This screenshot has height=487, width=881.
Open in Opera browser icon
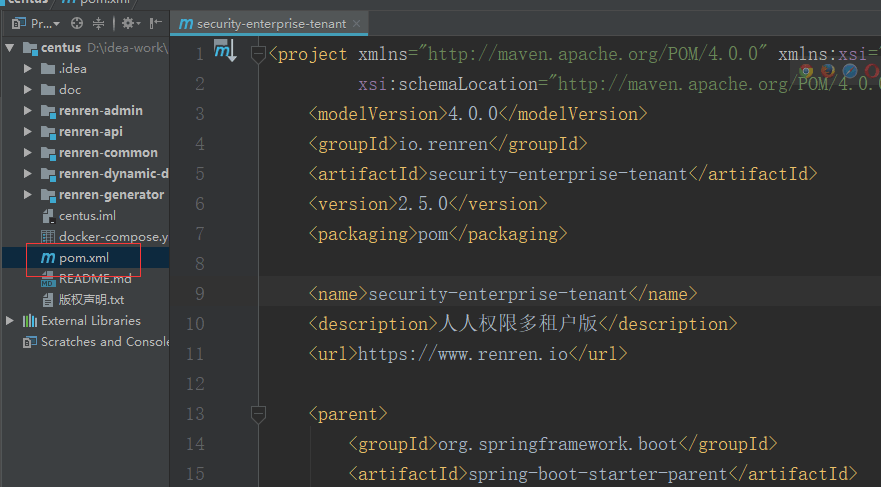pyautogui.click(x=871, y=71)
